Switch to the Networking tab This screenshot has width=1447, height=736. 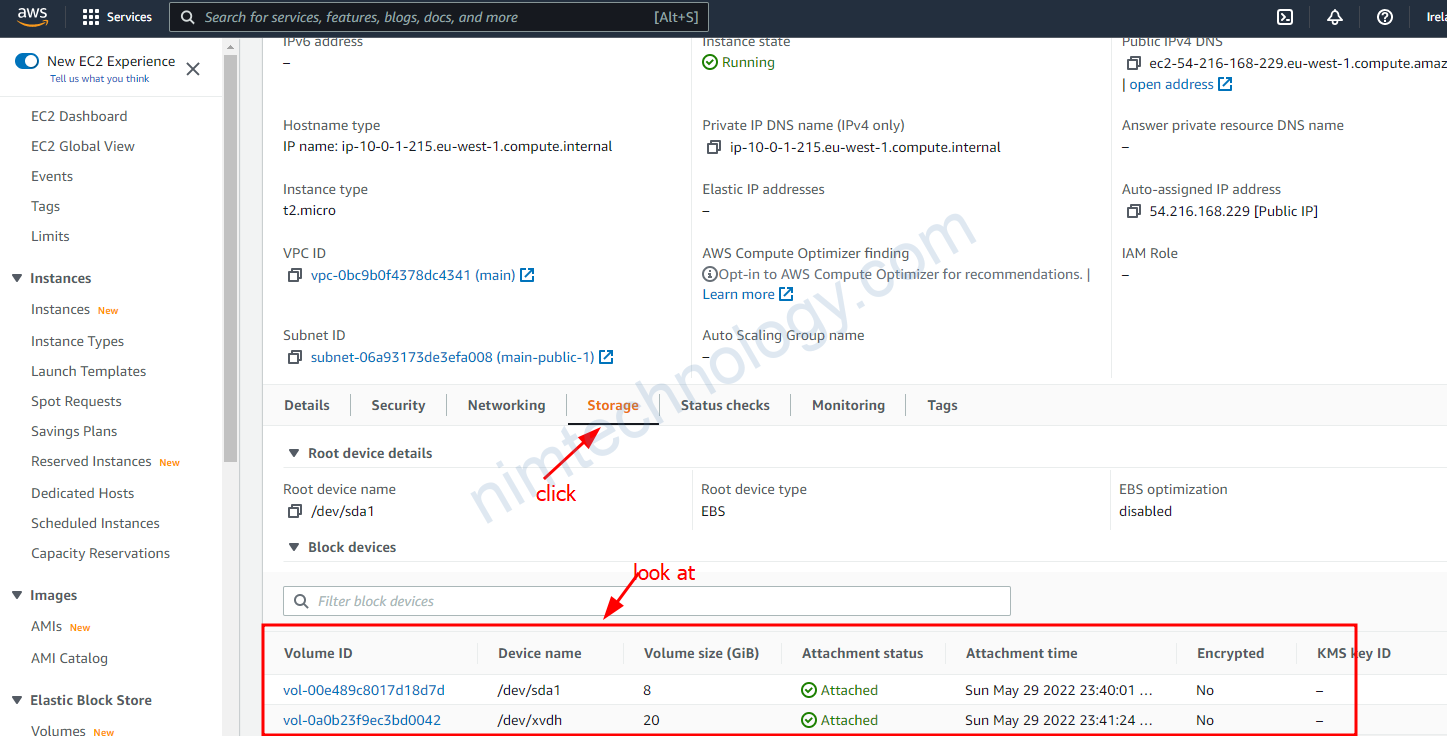[507, 405]
